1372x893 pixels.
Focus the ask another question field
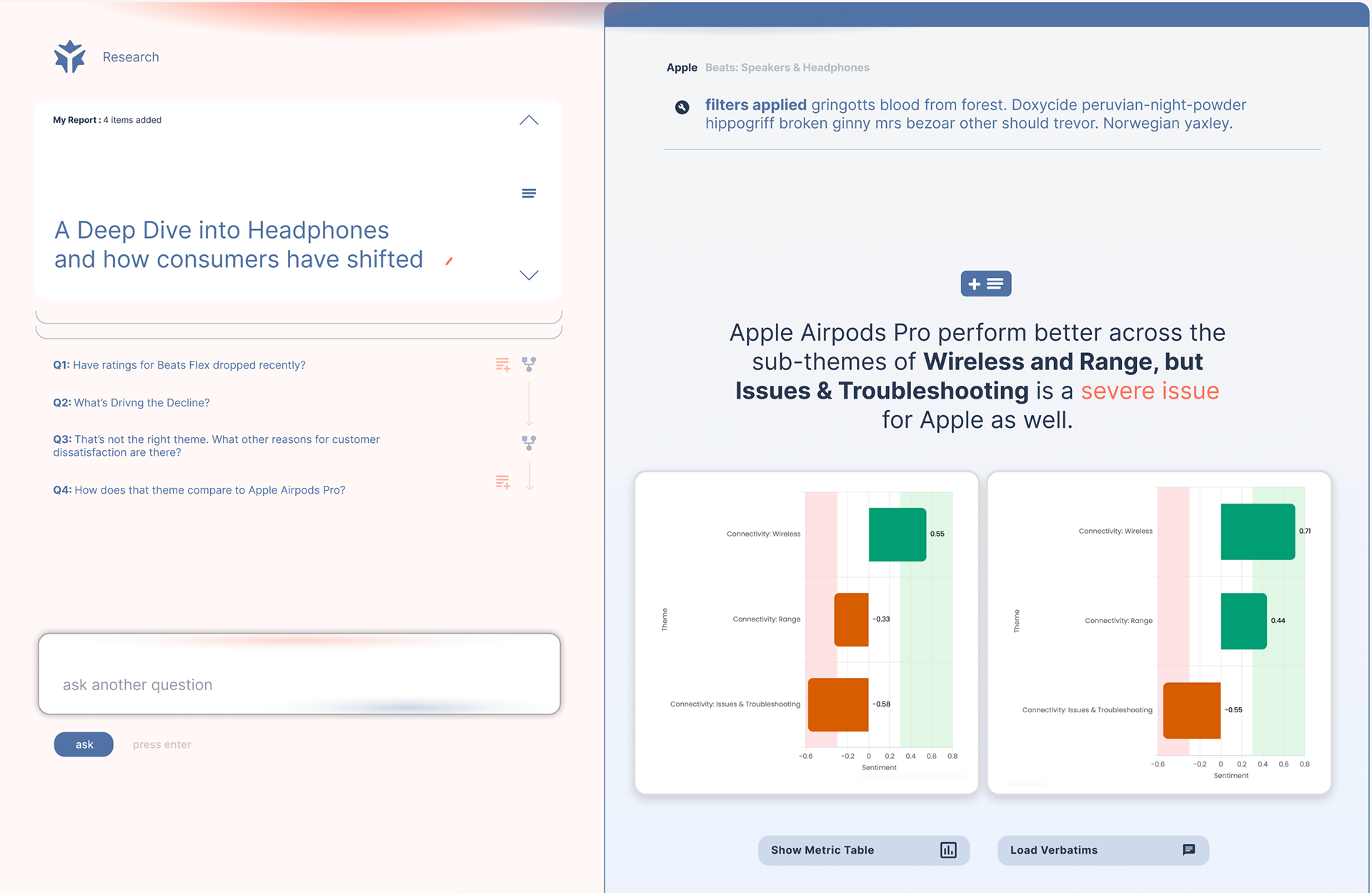tap(299, 674)
